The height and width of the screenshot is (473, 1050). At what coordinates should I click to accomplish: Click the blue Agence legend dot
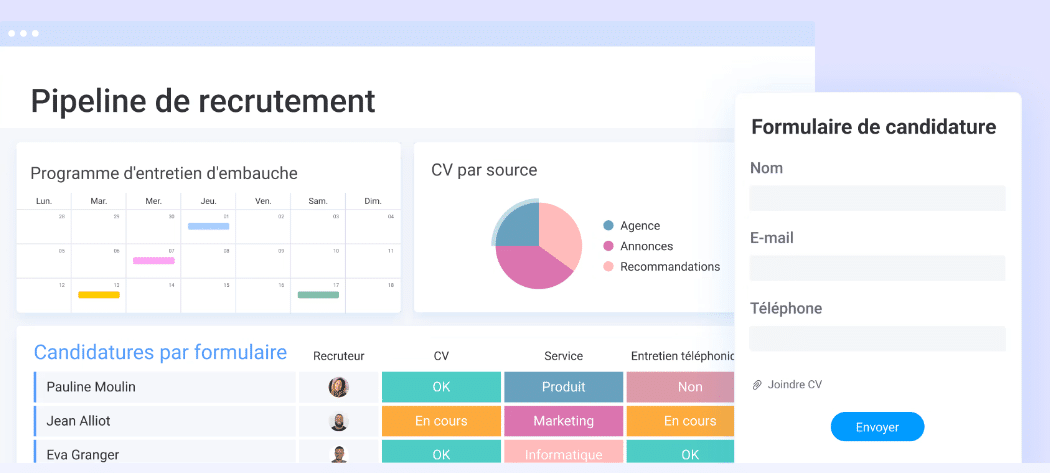tap(608, 226)
